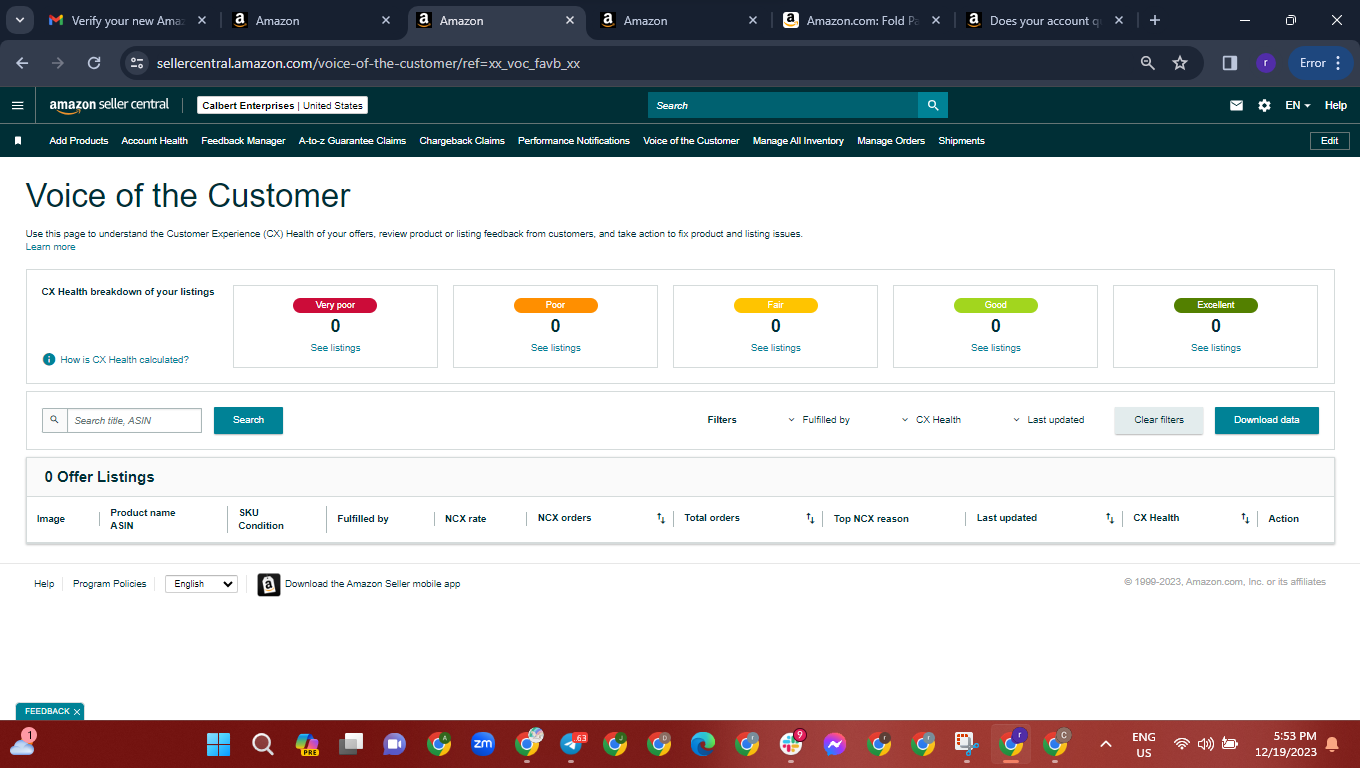Open the mail messages icon

pyautogui.click(x=1236, y=105)
